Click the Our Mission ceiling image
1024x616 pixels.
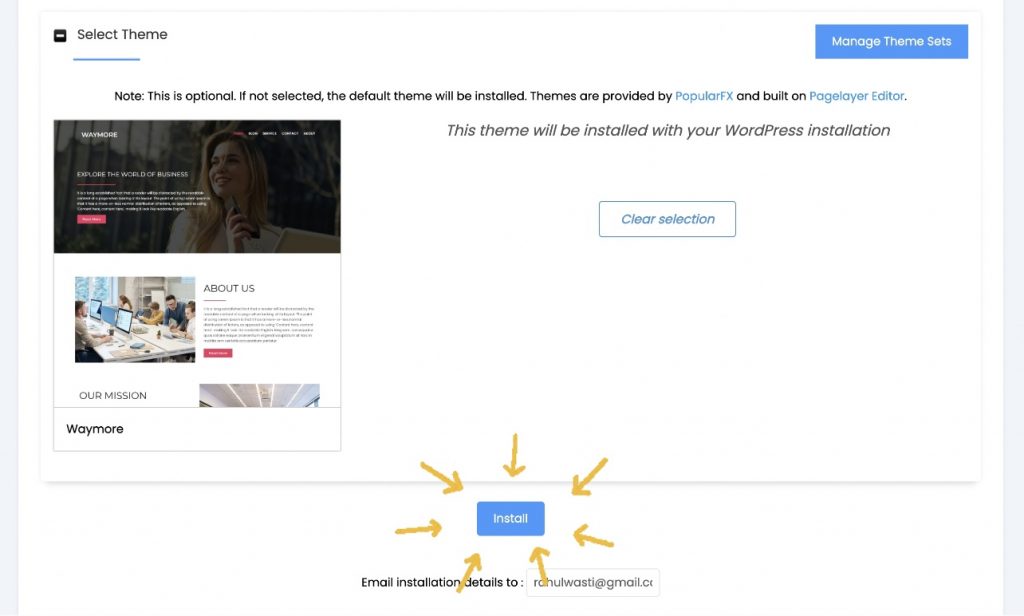click(x=259, y=395)
